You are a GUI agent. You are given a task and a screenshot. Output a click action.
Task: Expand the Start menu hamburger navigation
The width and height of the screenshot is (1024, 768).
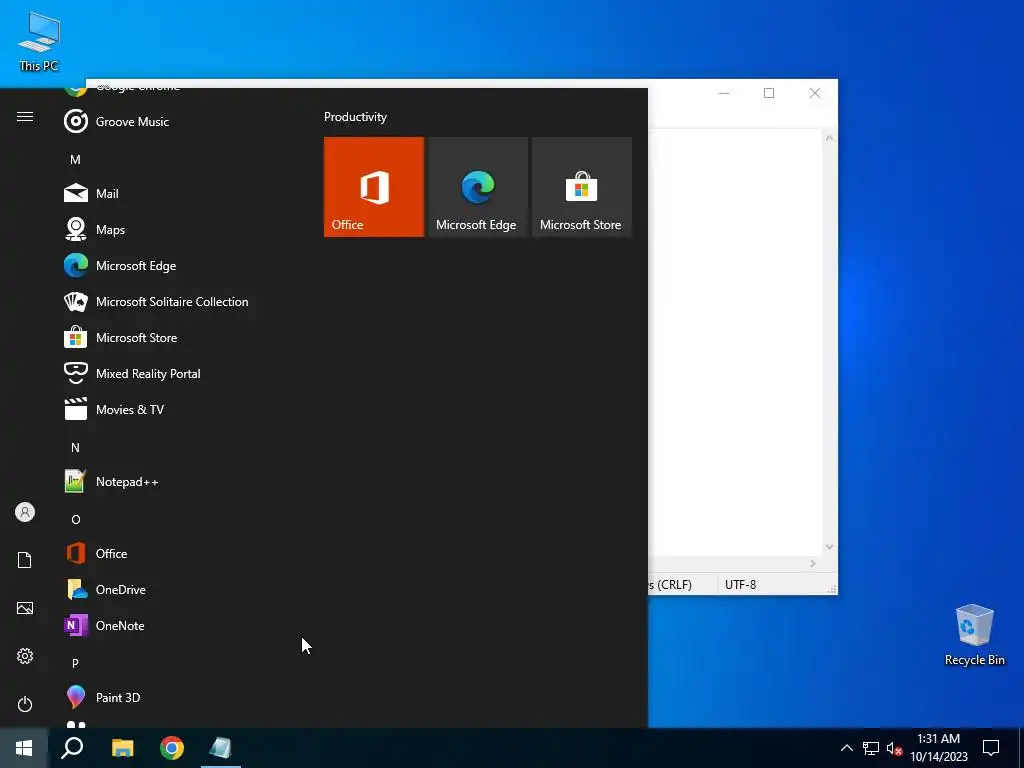tap(25, 116)
